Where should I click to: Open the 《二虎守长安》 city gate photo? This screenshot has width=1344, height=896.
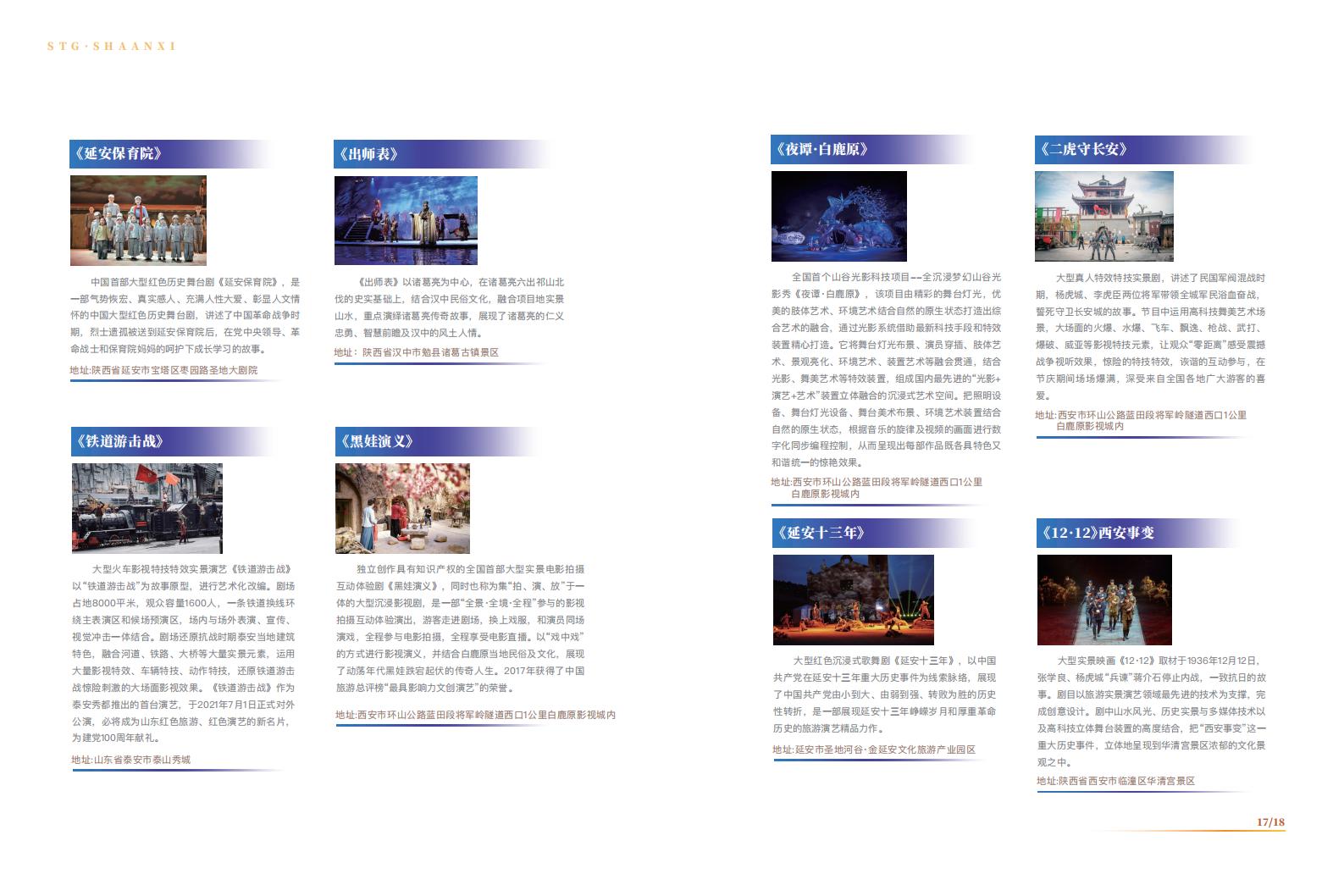point(1104,216)
